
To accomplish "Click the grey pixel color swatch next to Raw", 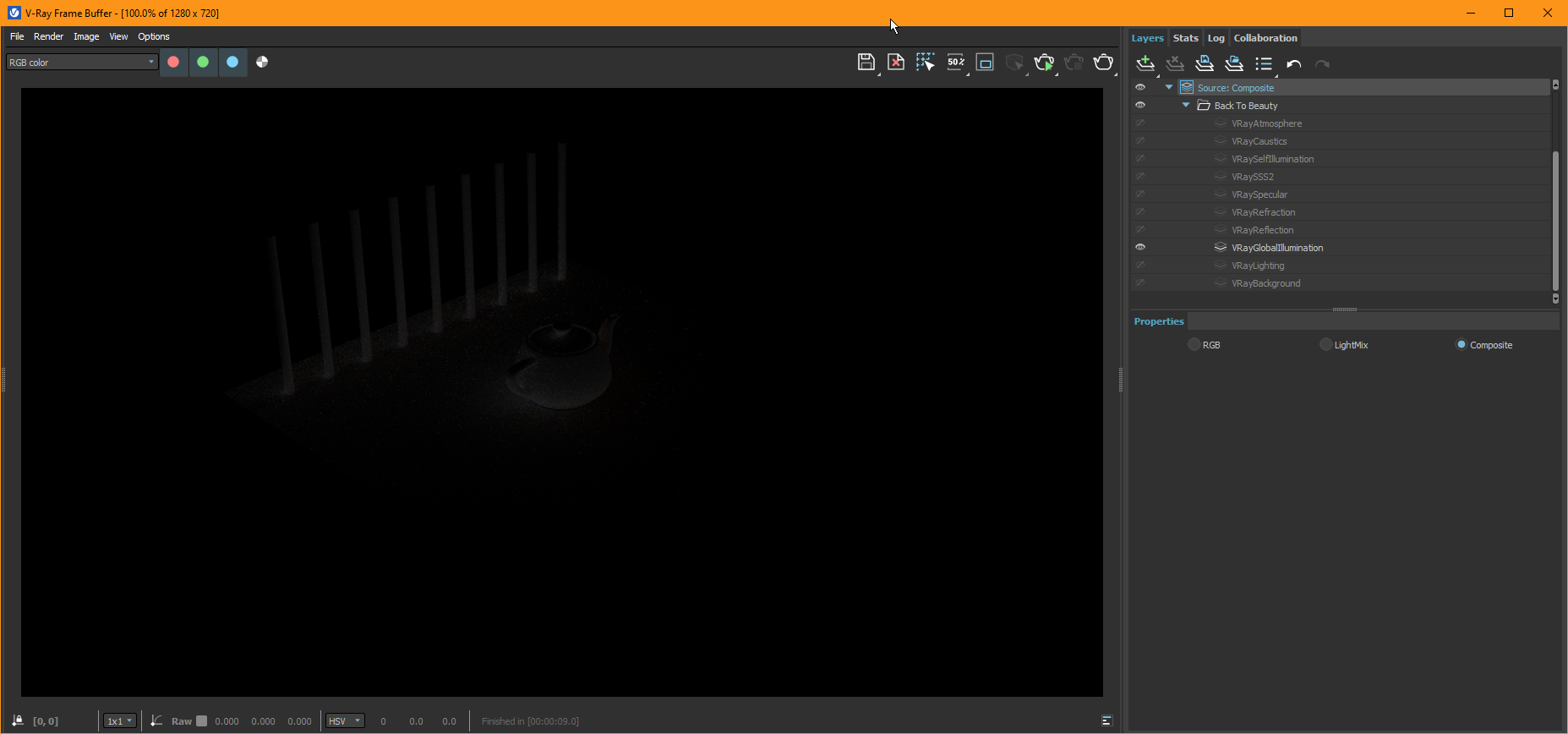I will [x=201, y=720].
